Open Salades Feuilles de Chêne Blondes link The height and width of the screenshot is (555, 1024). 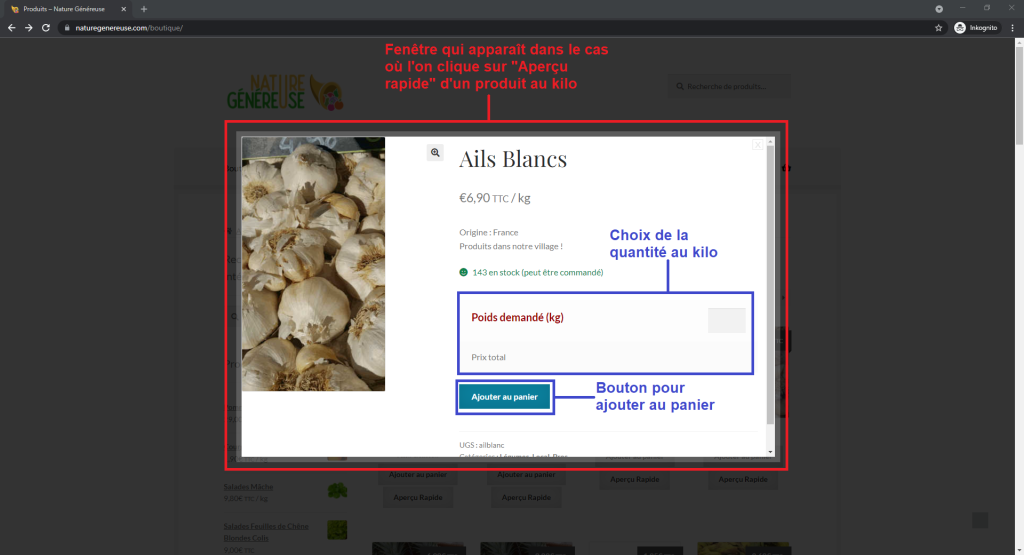click(266, 532)
